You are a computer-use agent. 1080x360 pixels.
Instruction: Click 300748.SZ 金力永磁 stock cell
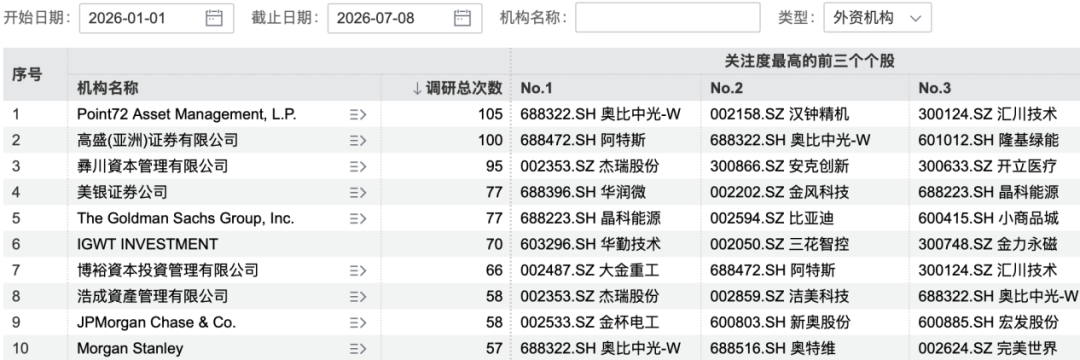click(x=988, y=244)
